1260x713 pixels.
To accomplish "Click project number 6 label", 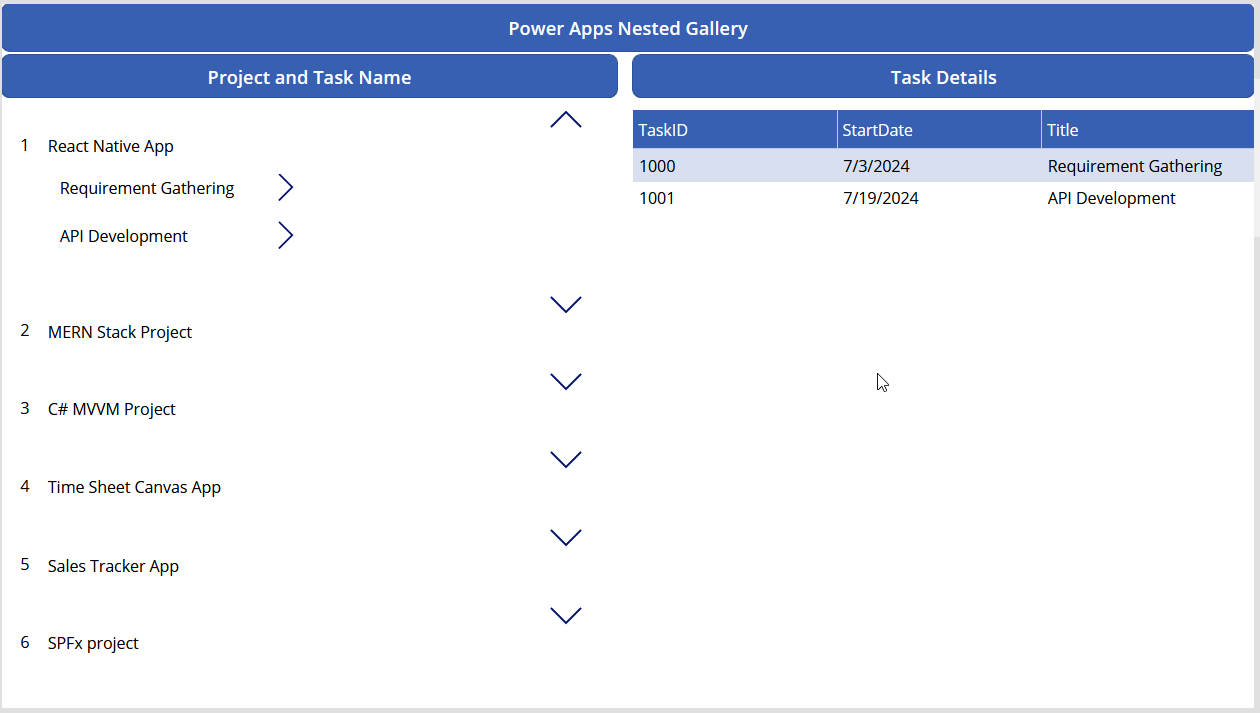I will click(x=25, y=642).
